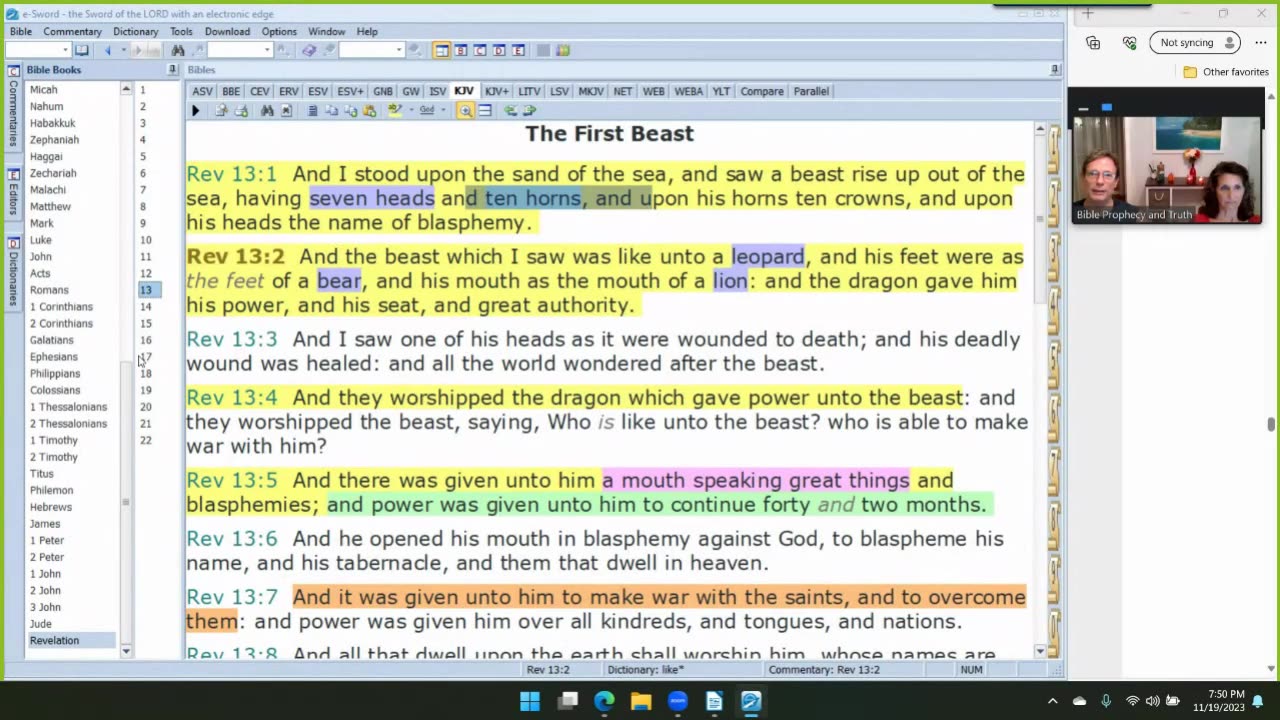Image resolution: width=1280 pixels, height=720 pixels.
Task: Show hidden system tray icons
Action: point(1052,701)
